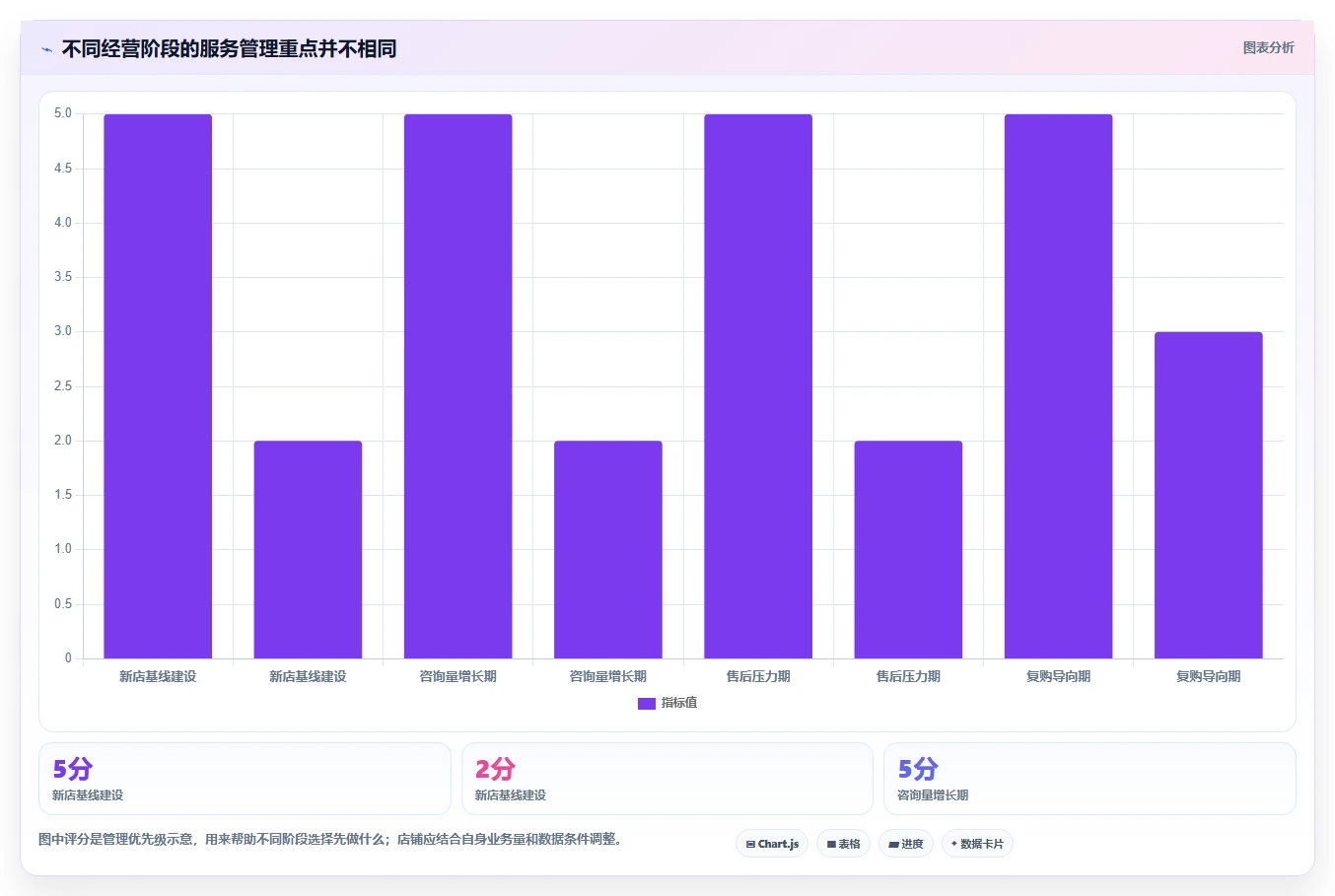Select the 2.0 bar for 售后压力期
Screen dimensions: 1335x896
coord(908,550)
